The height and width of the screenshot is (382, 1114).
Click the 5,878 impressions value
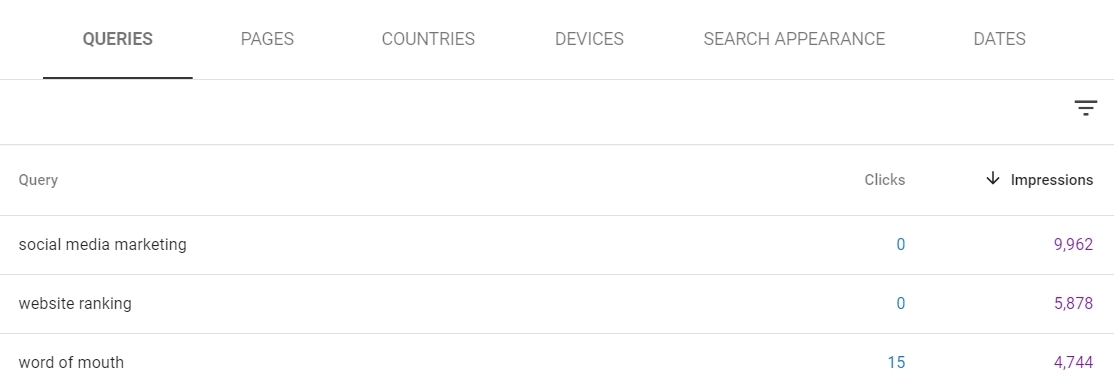(x=1073, y=304)
